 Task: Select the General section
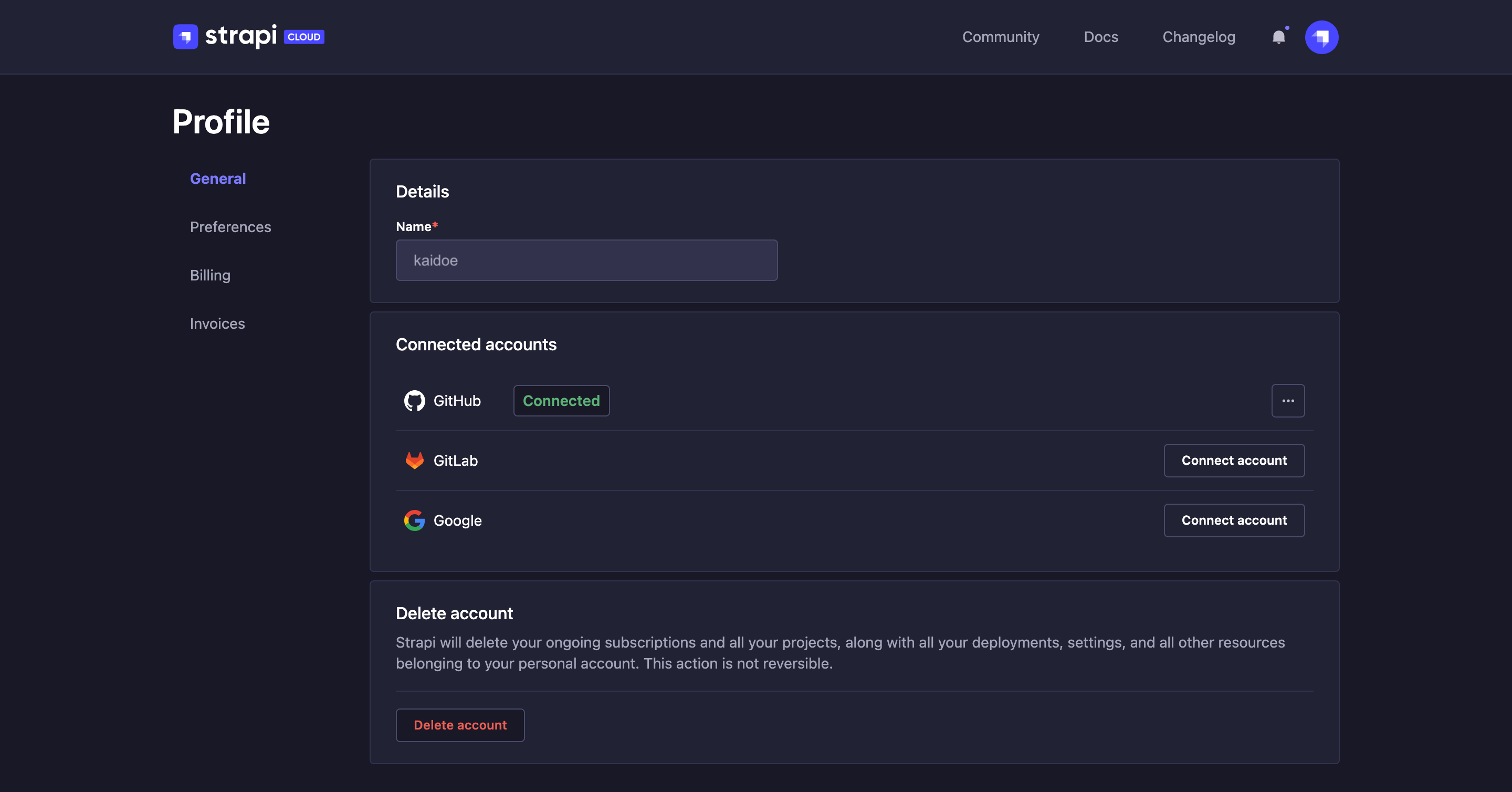coord(218,178)
